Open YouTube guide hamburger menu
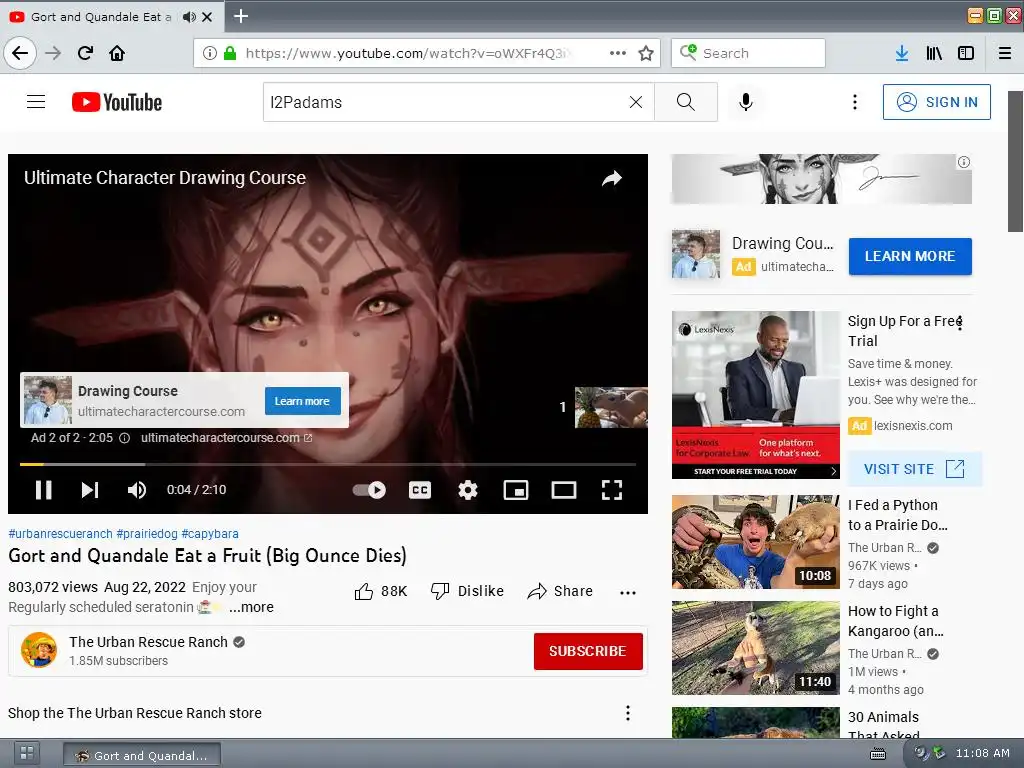1024x768 pixels. click(36, 102)
